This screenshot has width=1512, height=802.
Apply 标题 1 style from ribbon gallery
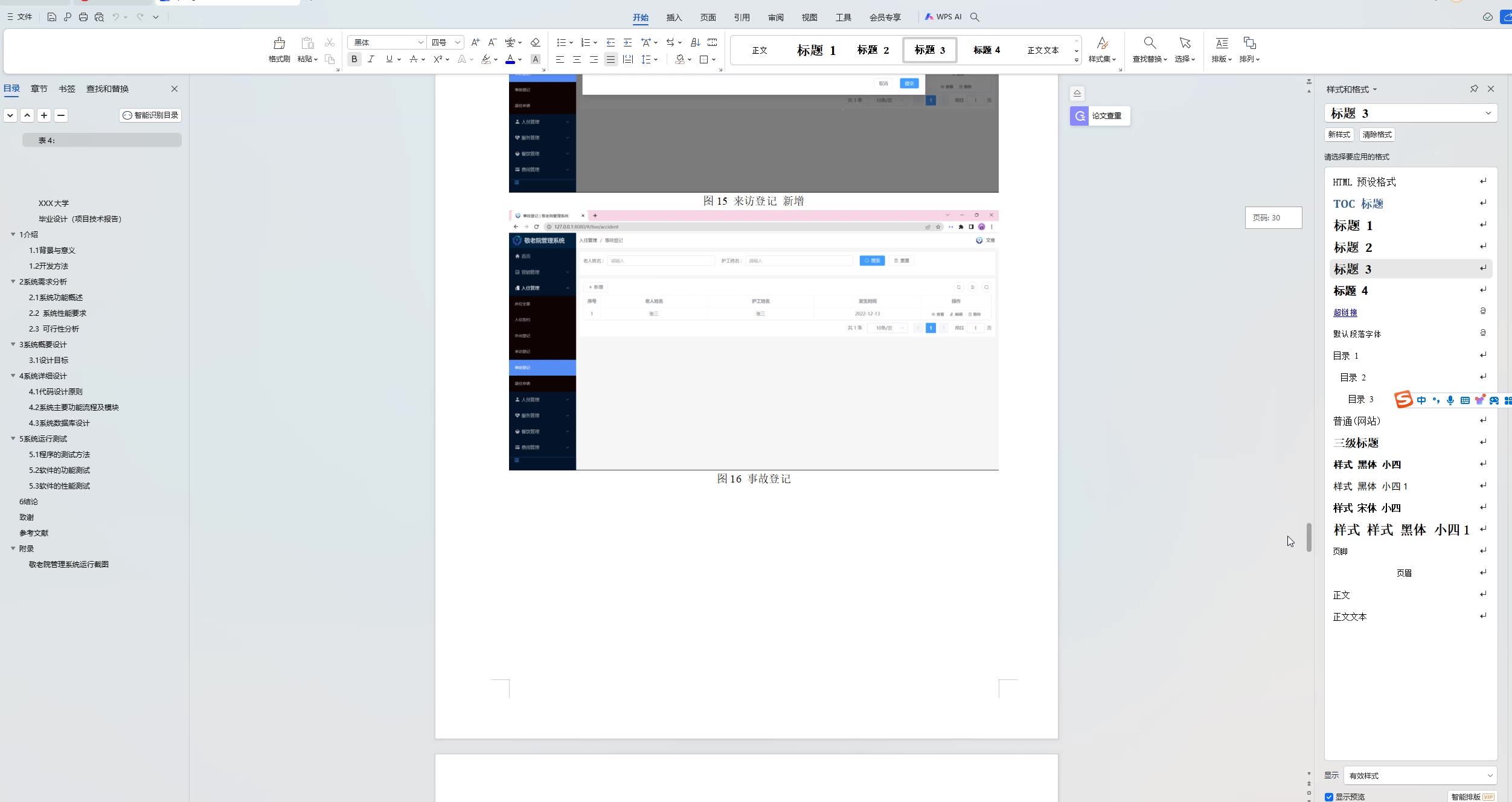coord(816,50)
